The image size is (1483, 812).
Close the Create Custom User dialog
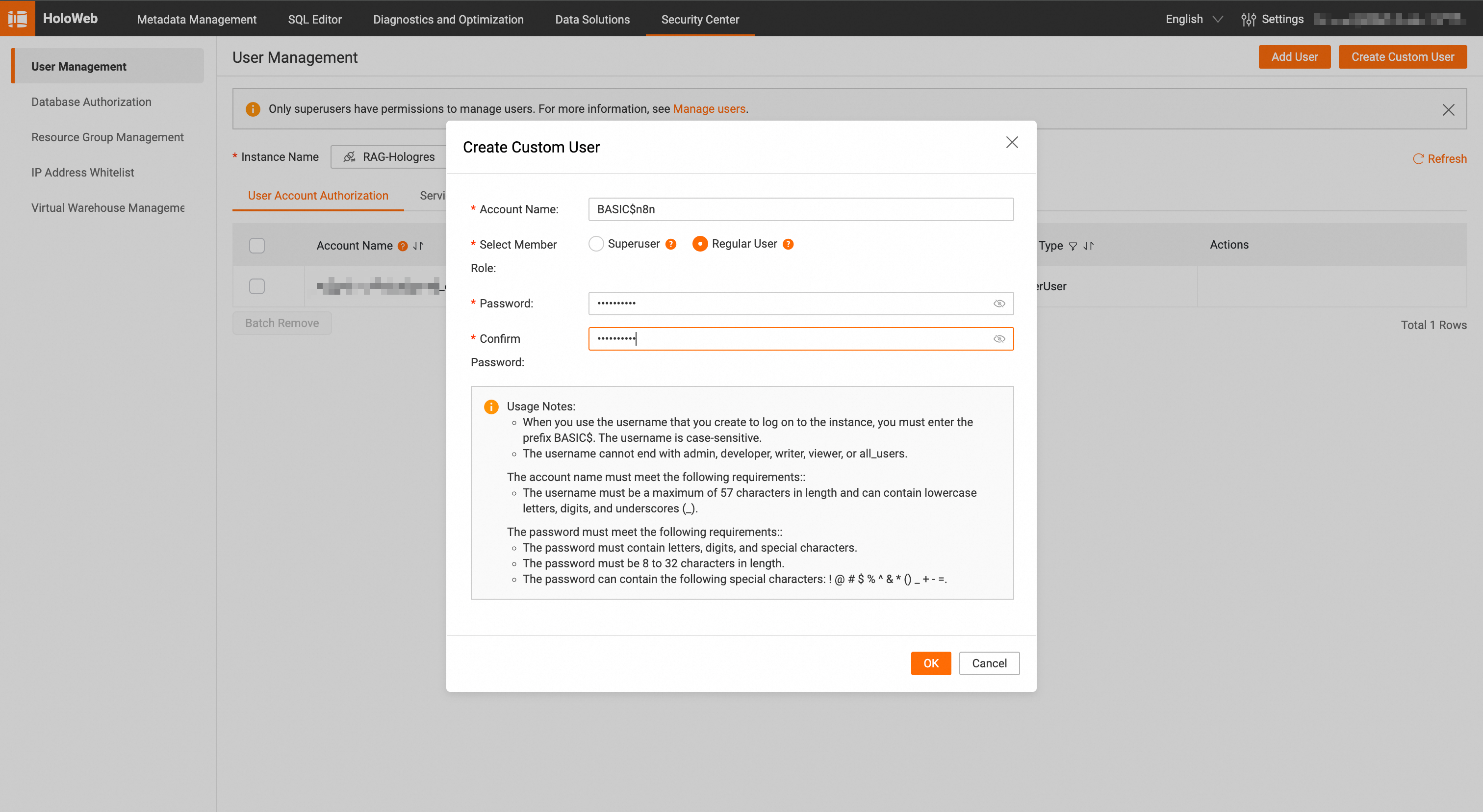pos(1012,142)
